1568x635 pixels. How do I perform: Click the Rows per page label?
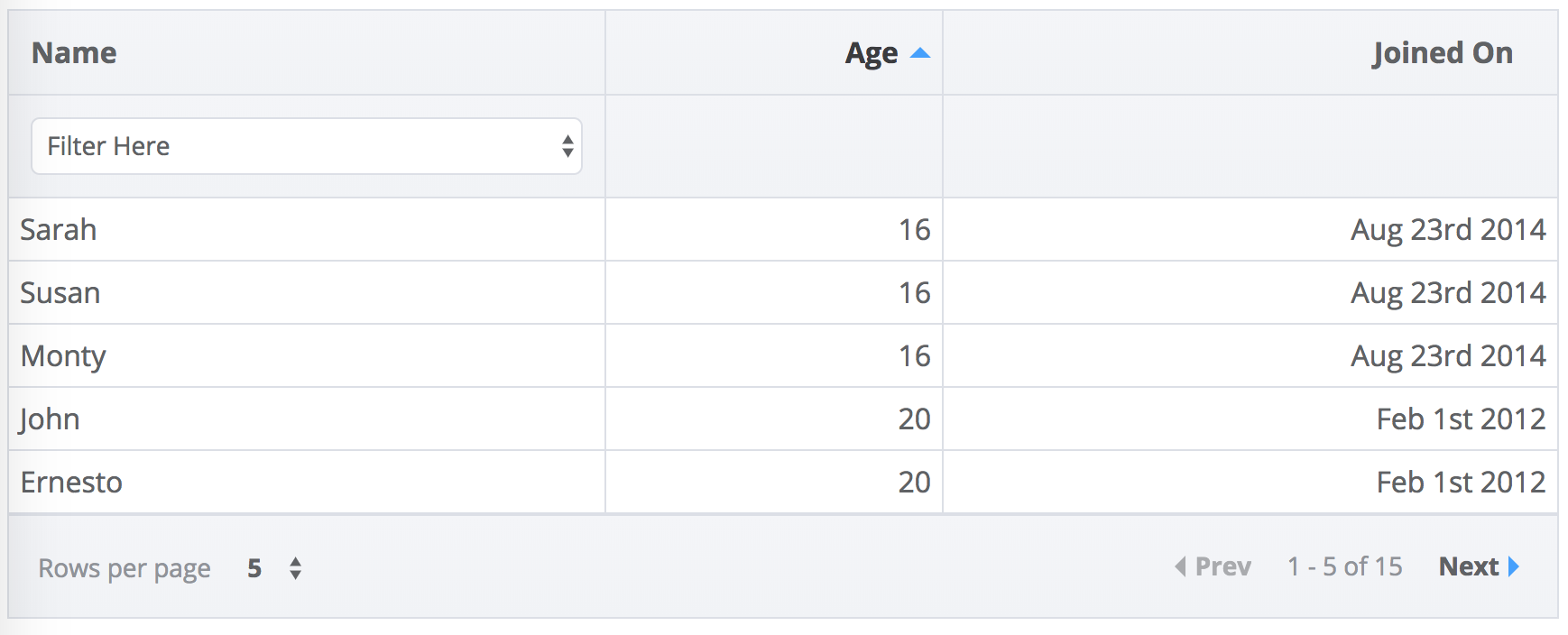[x=125, y=568]
